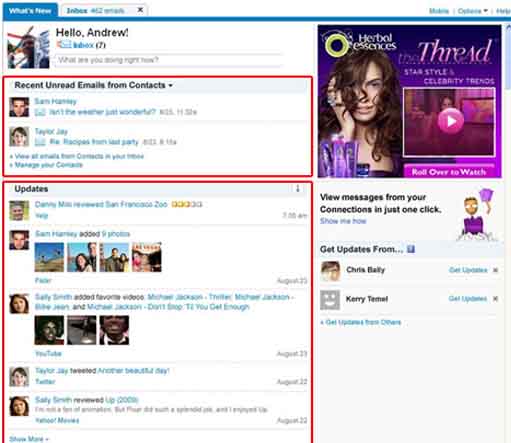Open the Inbox 462 emails tab
511x443 pixels.
pyautogui.click(x=95, y=11)
